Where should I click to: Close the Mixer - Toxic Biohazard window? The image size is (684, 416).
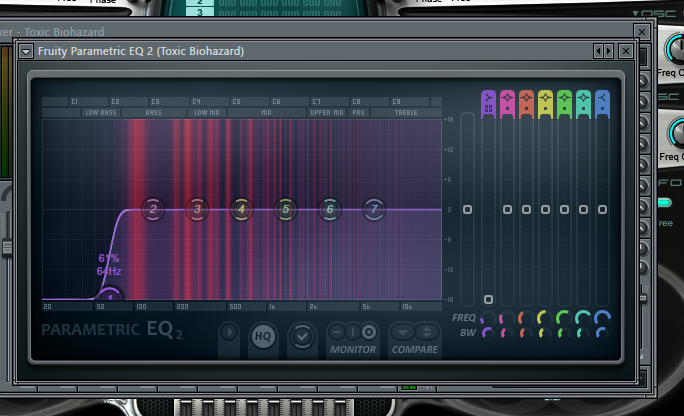point(642,32)
